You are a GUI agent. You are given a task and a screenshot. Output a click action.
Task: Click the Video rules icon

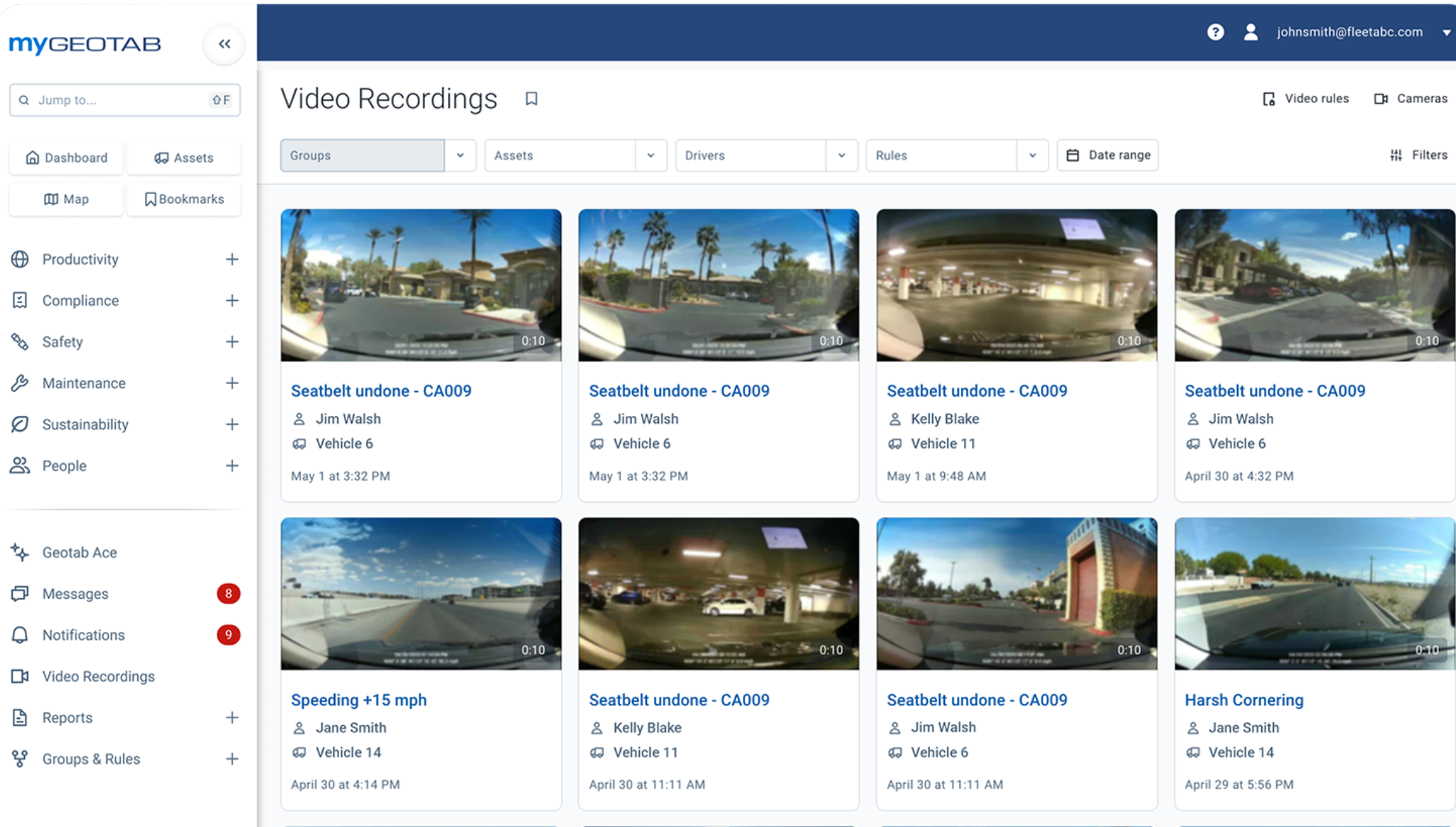(x=1269, y=99)
